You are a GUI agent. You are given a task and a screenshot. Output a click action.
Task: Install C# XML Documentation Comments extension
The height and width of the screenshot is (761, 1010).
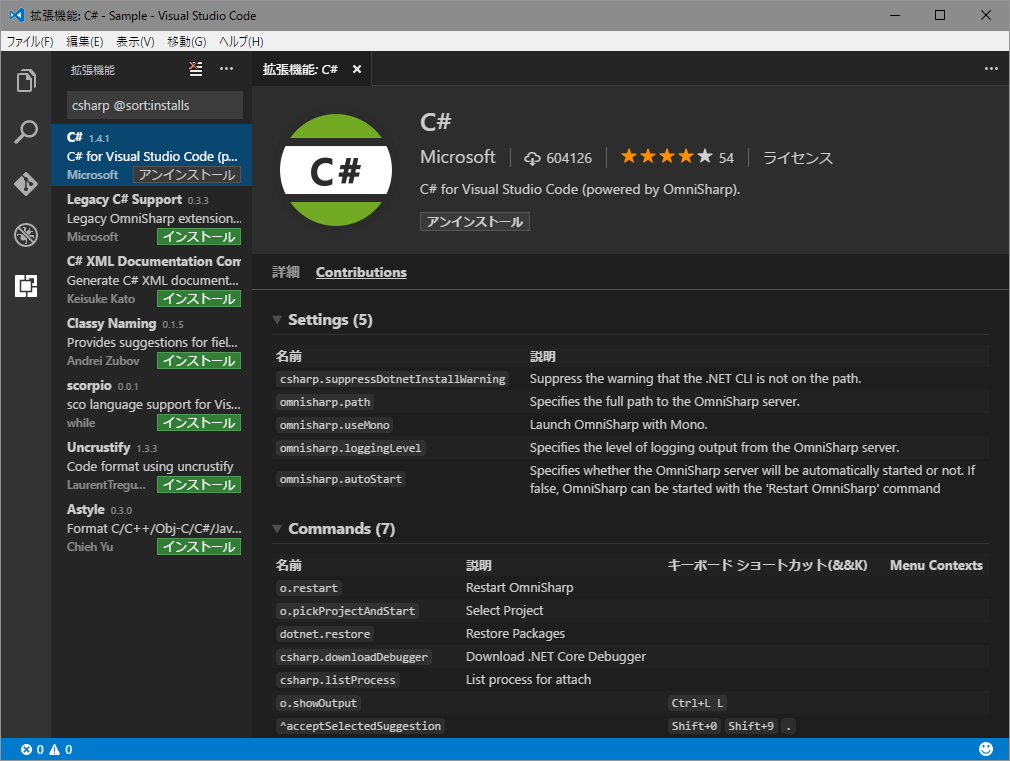pyautogui.click(x=199, y=298)
